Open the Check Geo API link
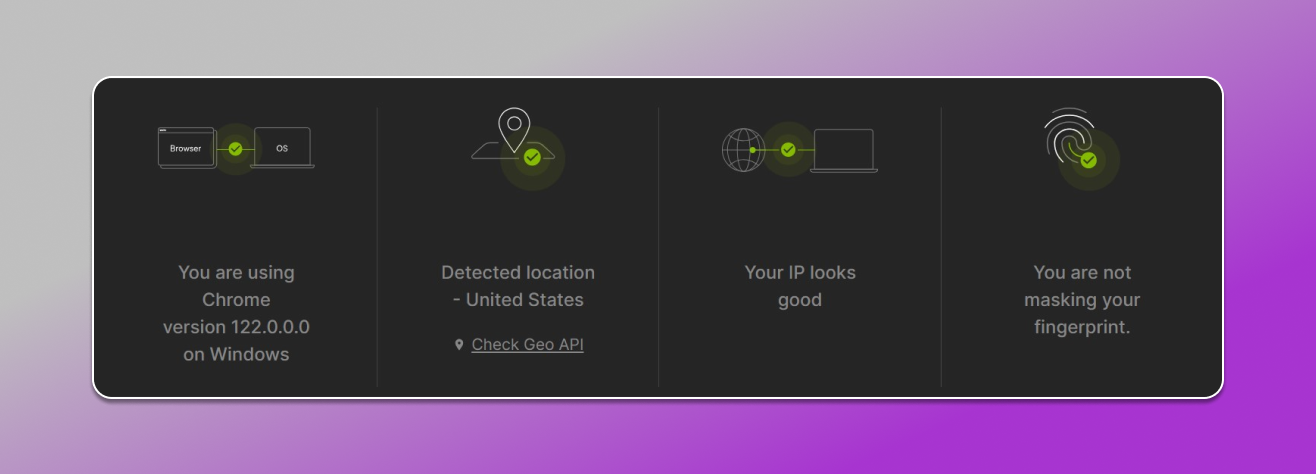 [527, 345]
